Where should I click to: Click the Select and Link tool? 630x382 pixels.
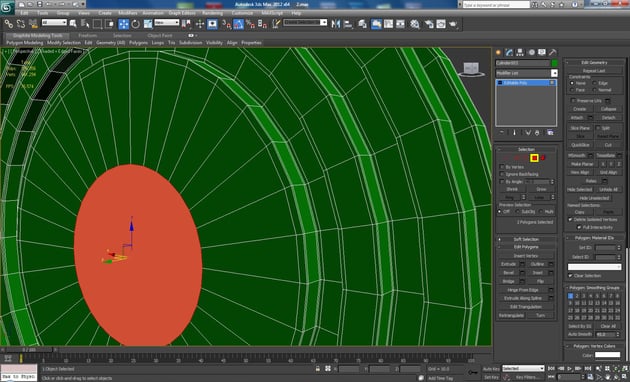pyautogui.click(x=8, y=24)
